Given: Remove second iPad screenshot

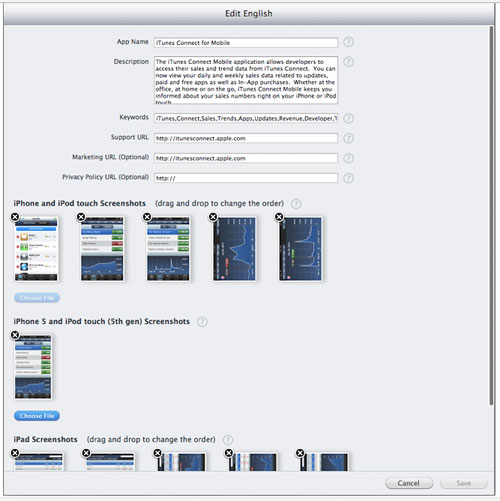Looking at the screenshot, I should pyautogui.click(x=86, y=453).
